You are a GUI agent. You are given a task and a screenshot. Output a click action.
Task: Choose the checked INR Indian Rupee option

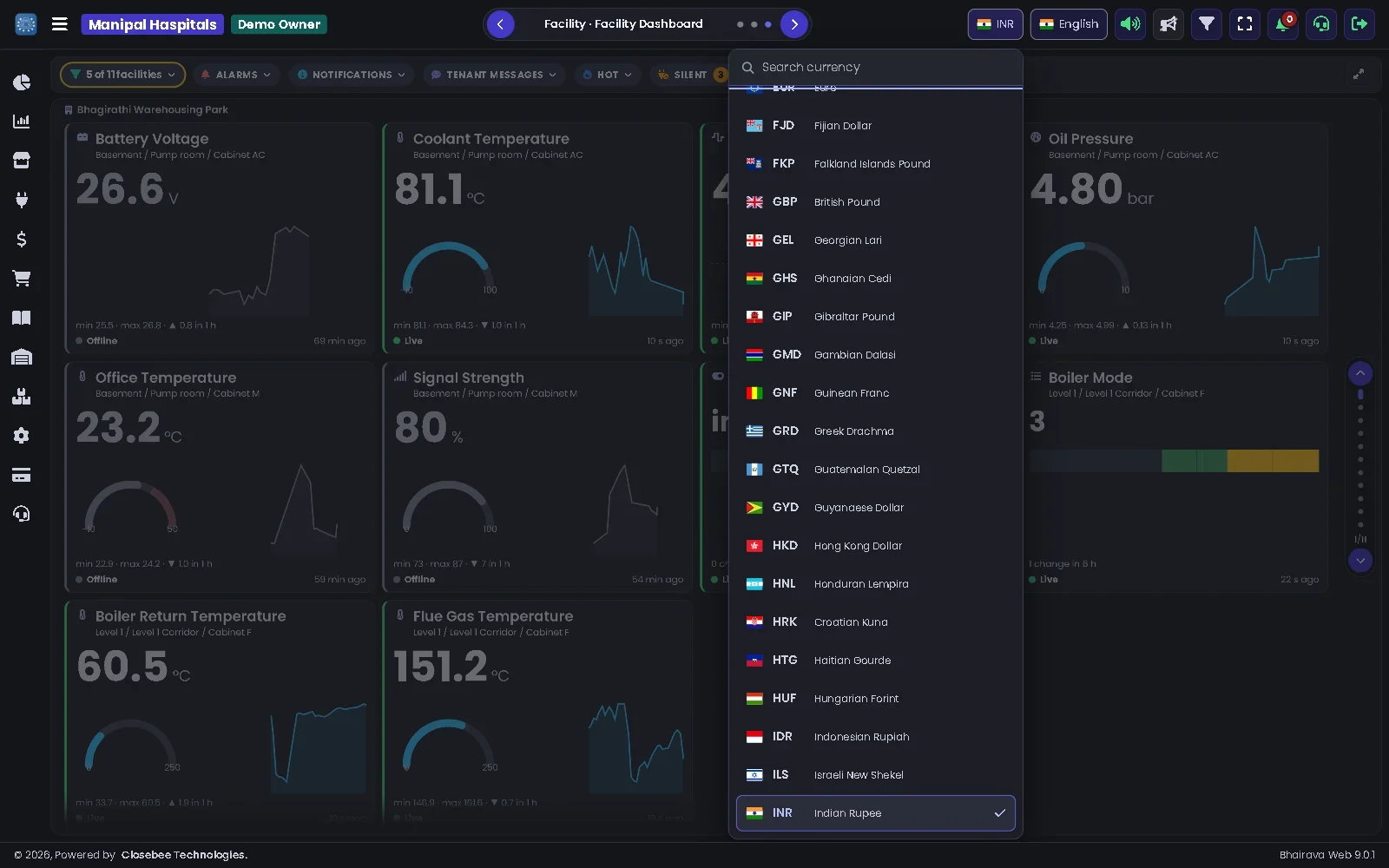point(876,813)
